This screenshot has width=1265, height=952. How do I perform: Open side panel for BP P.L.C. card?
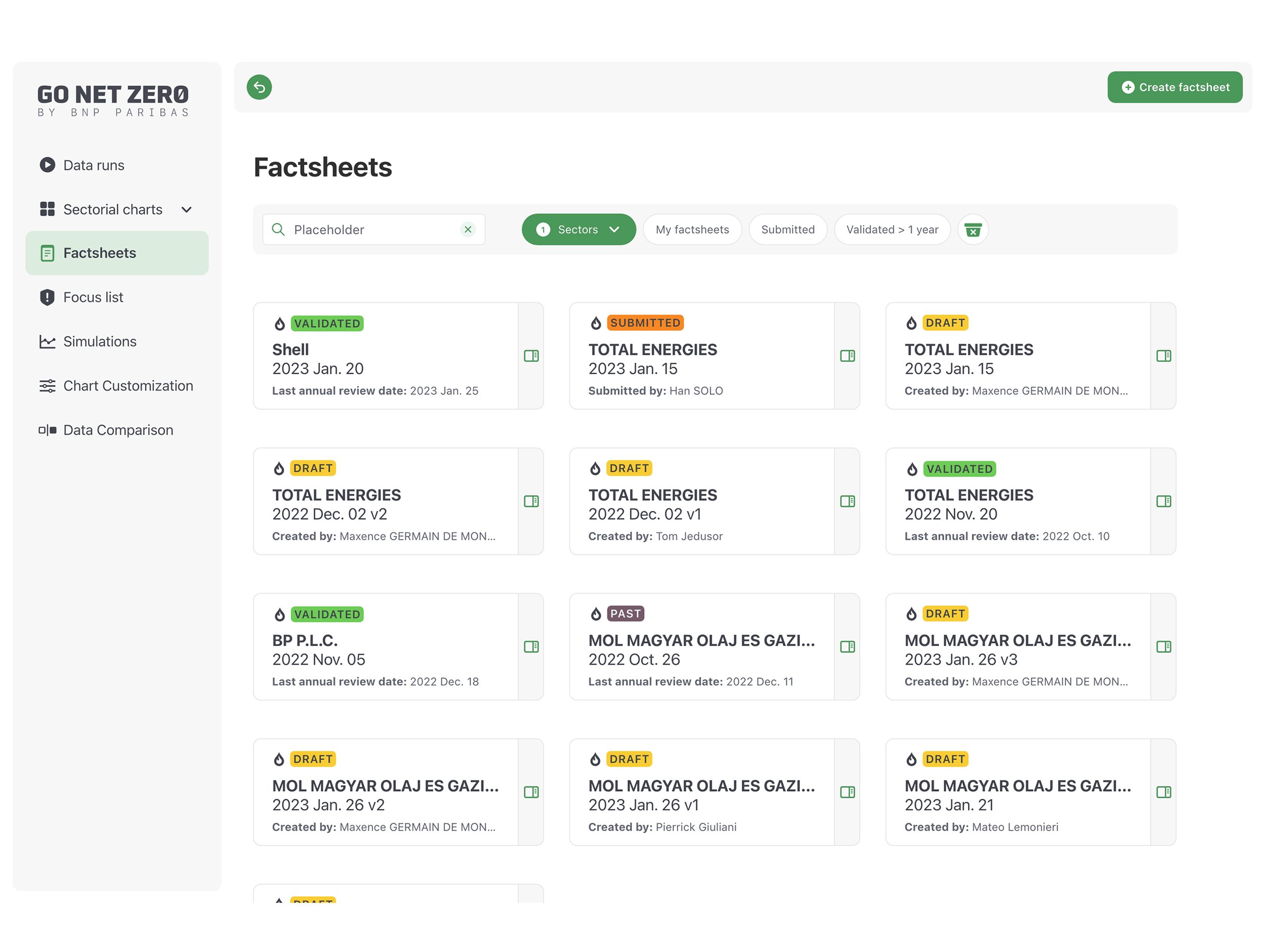[531, 646]
